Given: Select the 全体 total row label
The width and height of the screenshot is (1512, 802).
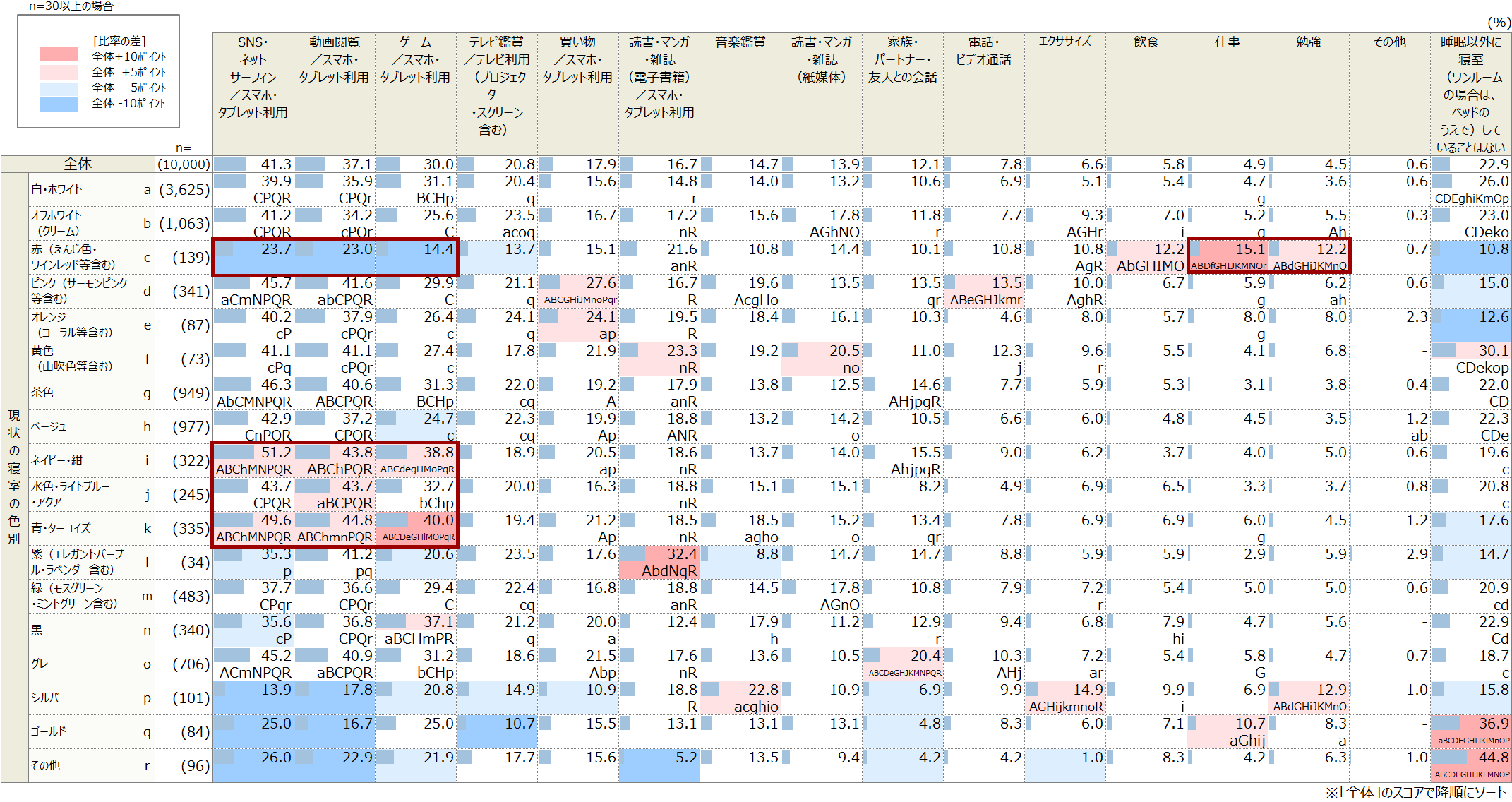Looking at the screenshot, I should click(78, 164).
